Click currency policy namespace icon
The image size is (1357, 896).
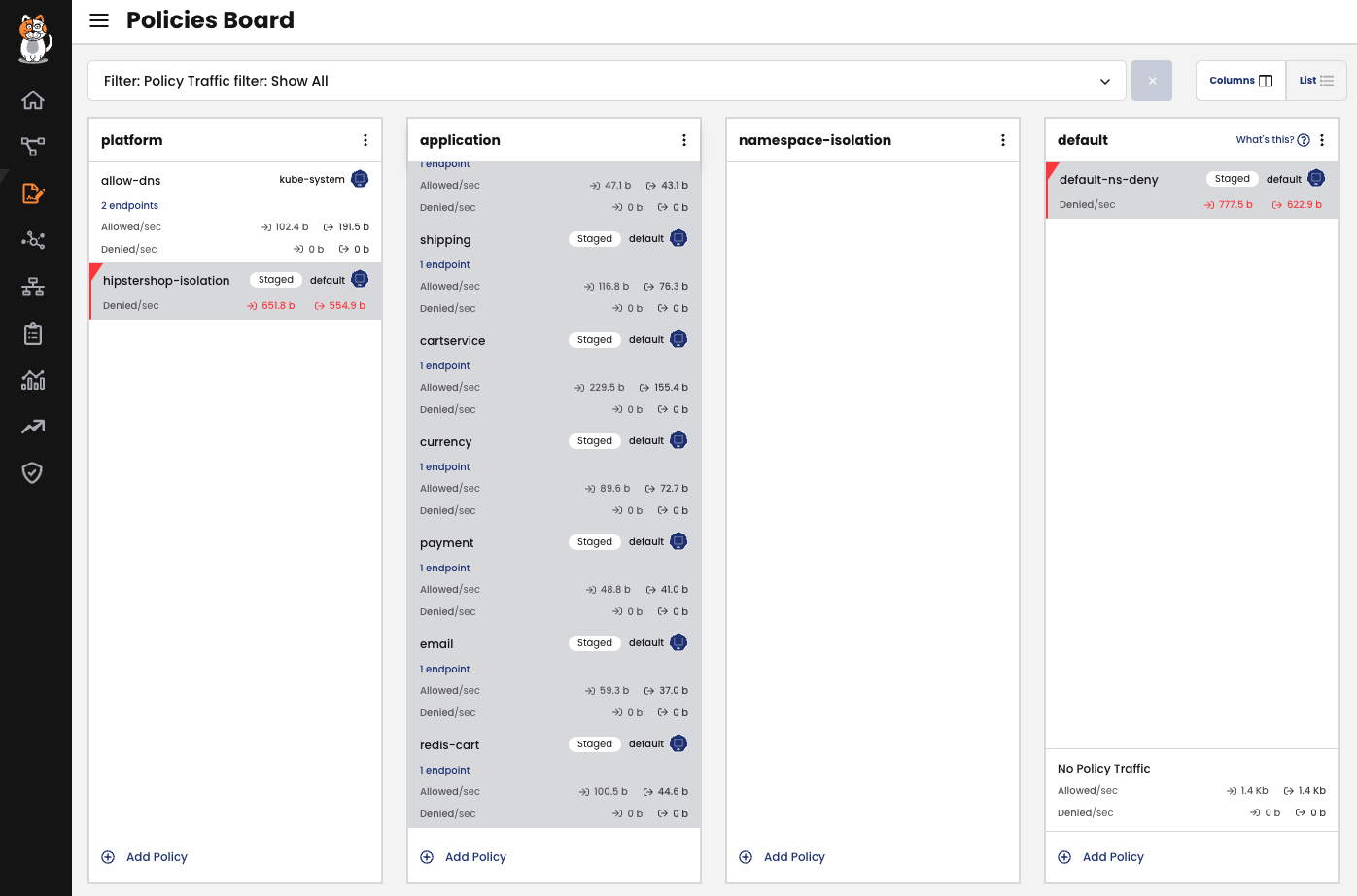click(678, 440)
